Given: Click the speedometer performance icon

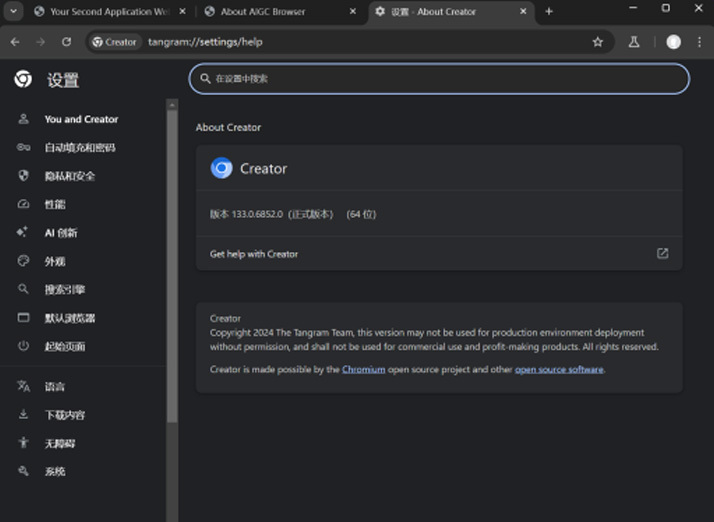Looking at the screenshot, I should [23, 204].
